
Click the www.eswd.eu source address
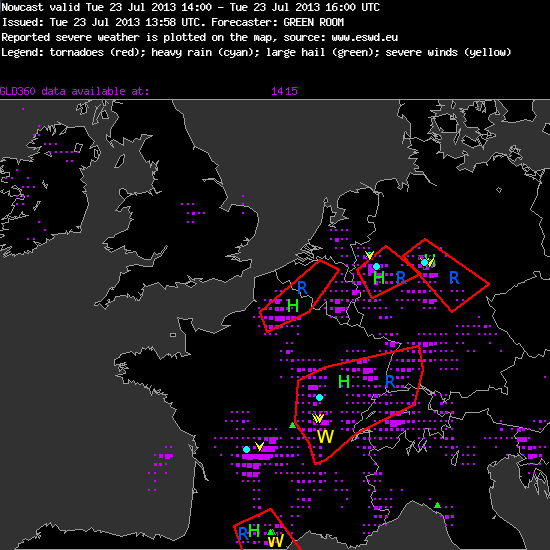click(365, 37)
